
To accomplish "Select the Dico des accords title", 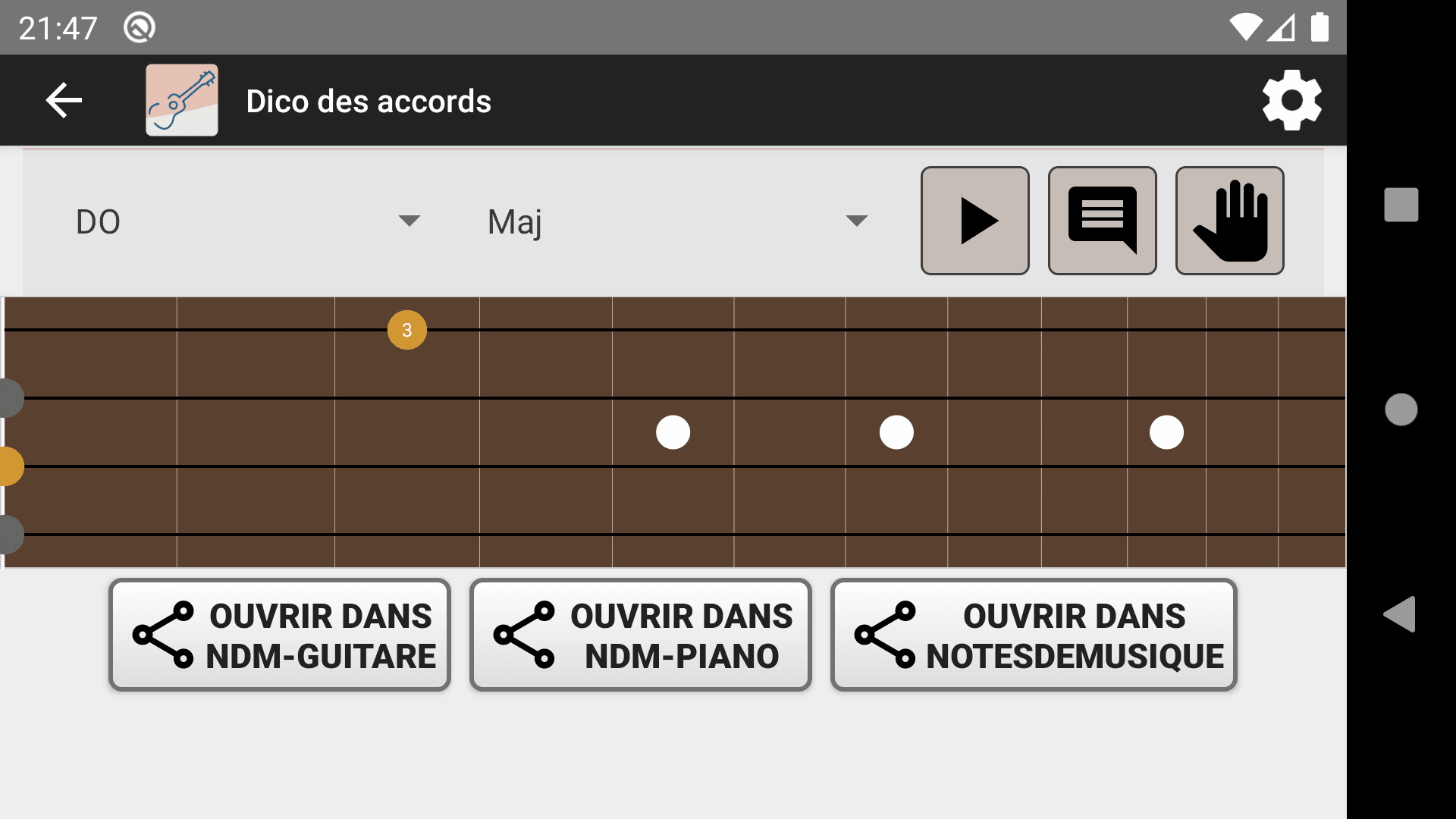I will click(x=368, y=99).
